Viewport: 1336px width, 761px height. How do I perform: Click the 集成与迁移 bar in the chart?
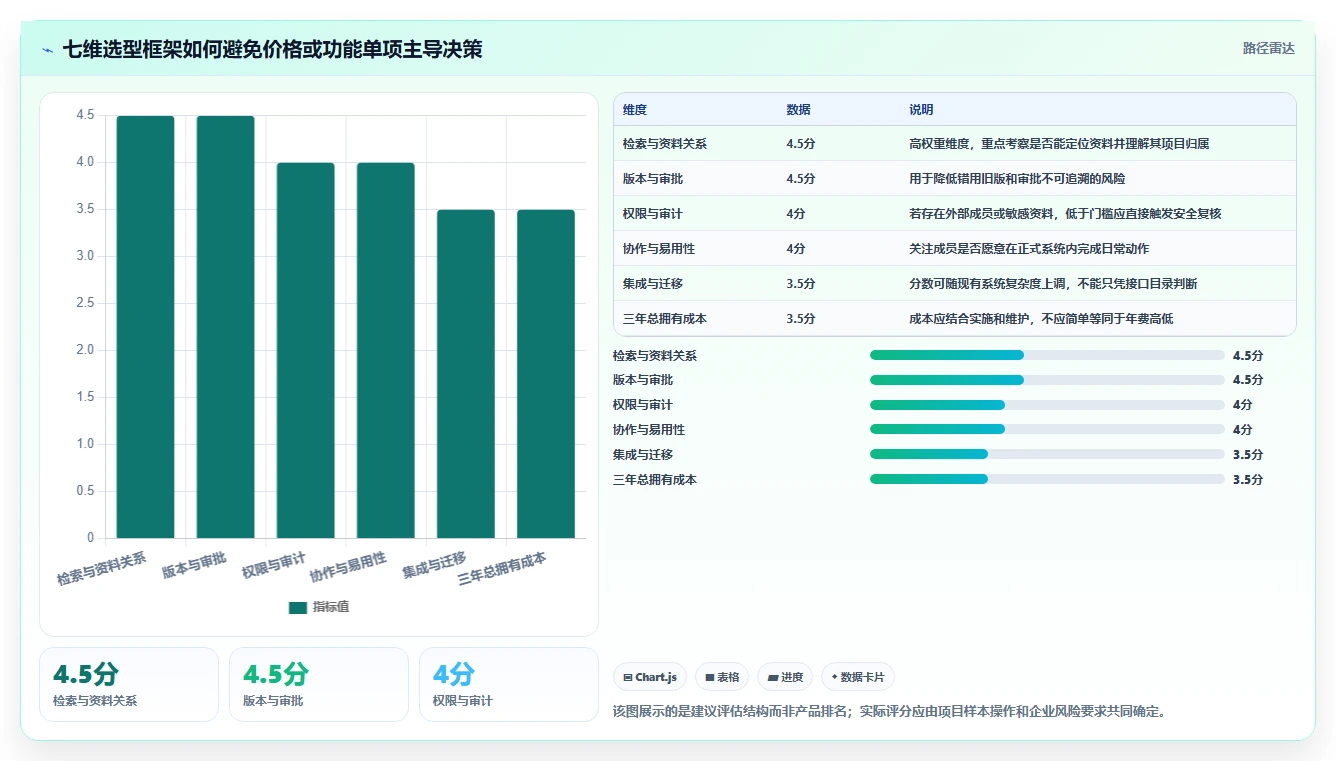[x=465, y=374]
